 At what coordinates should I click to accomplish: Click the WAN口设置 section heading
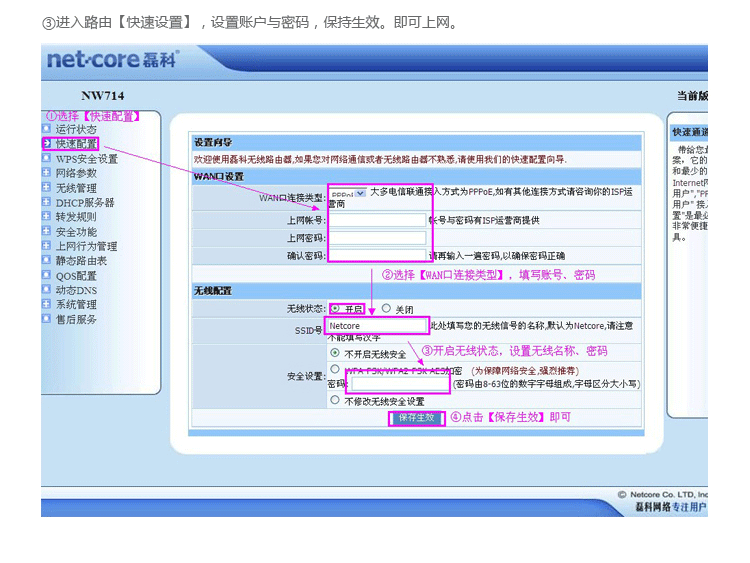point(219,177)
